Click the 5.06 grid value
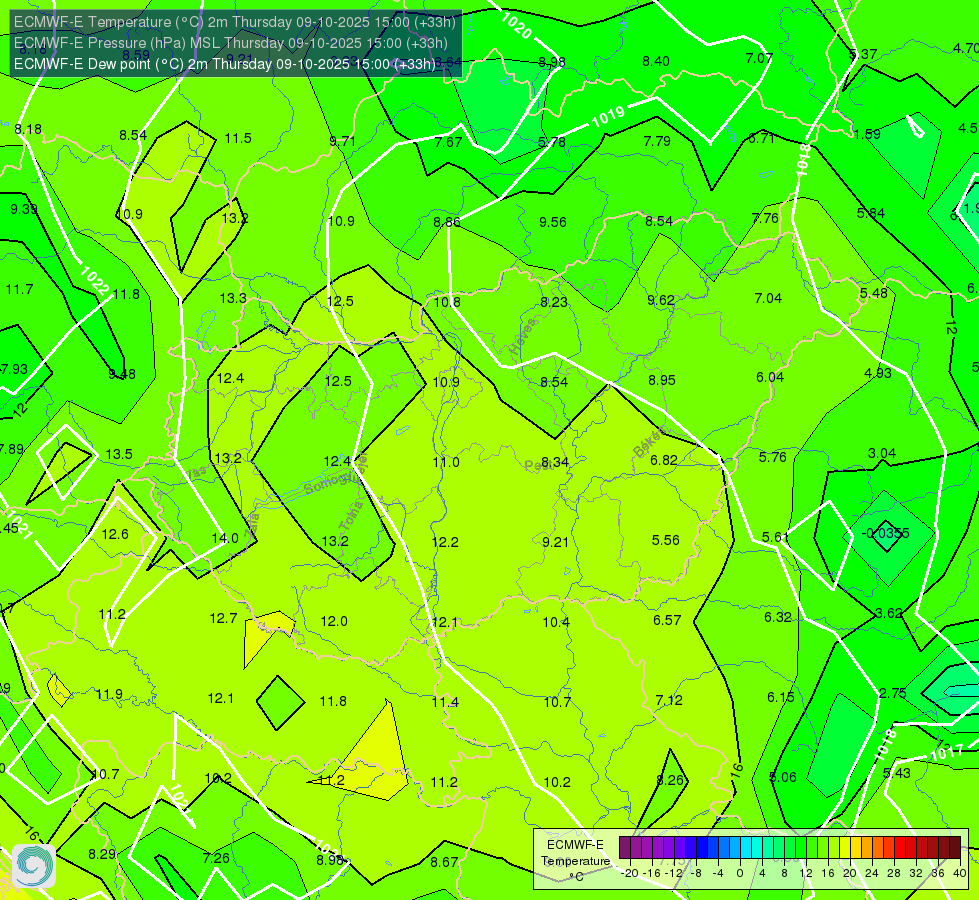This screenshot has width=979, height=900. point(782,778)
